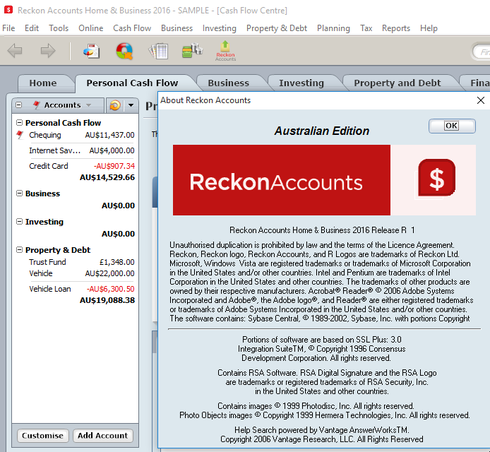Click OK in the About dialog

(452, 126)
